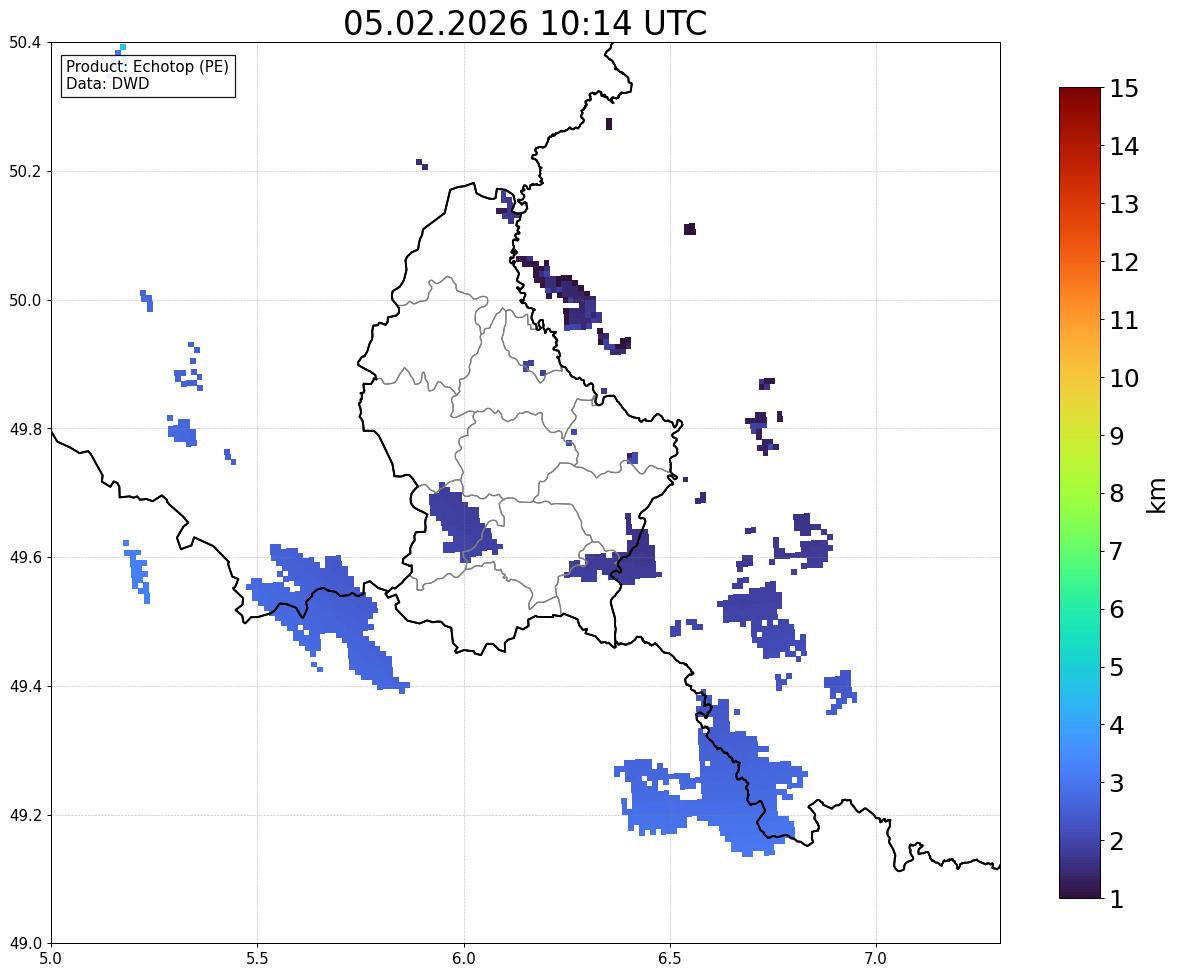Click the colorbar tick label 12
The image size is (1178, 976).
click(1124, 262)
